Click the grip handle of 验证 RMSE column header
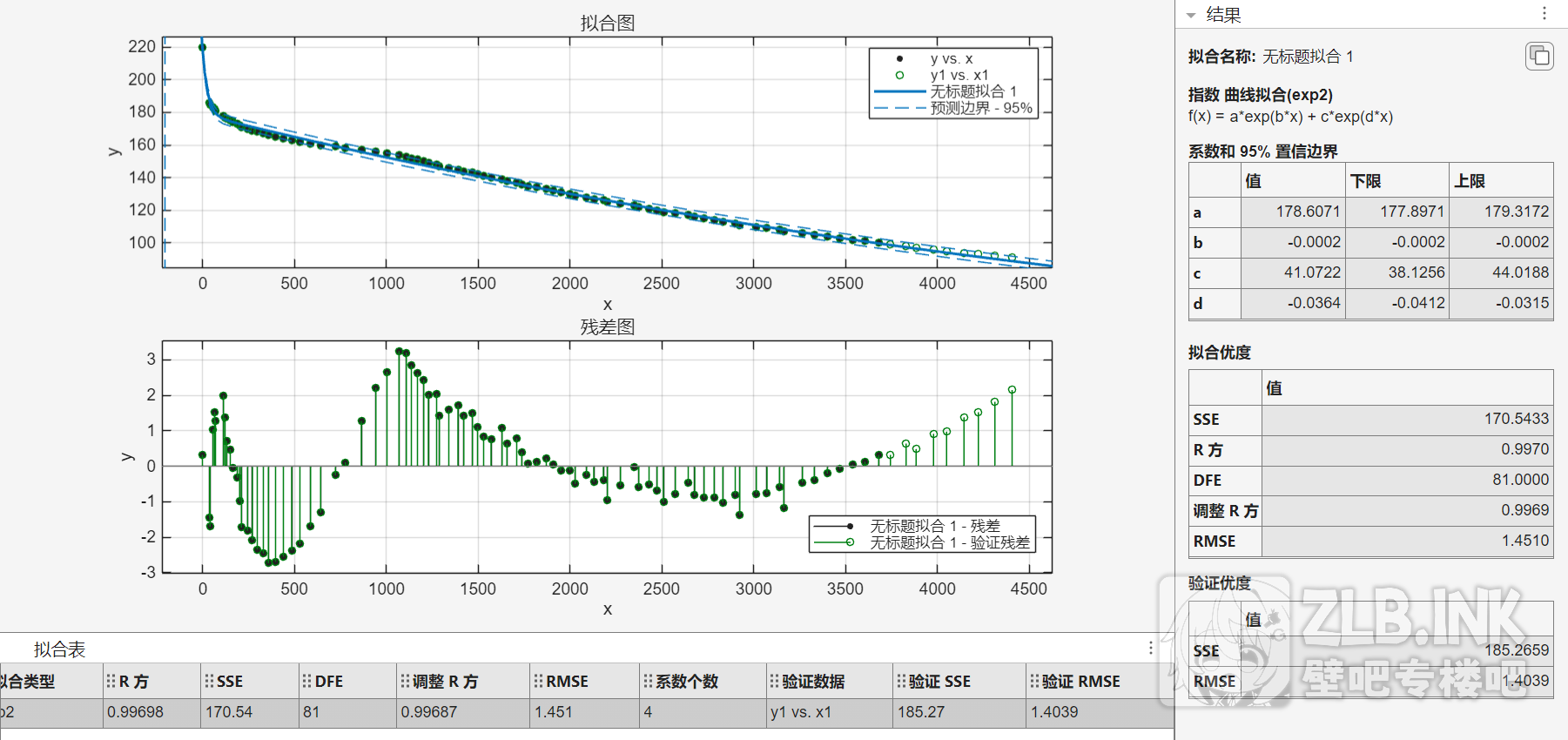 pyautogui.click(x=1033, y=681)
